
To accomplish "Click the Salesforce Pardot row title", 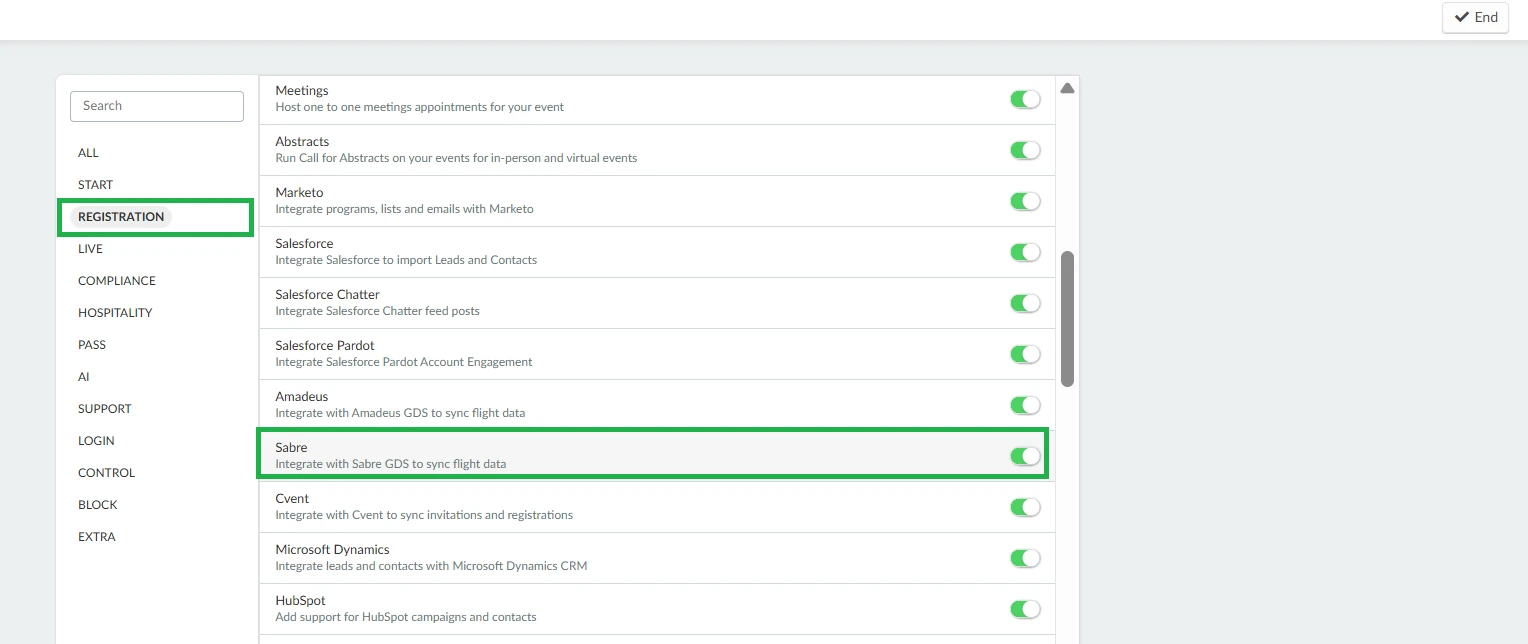I will [325, 346].
